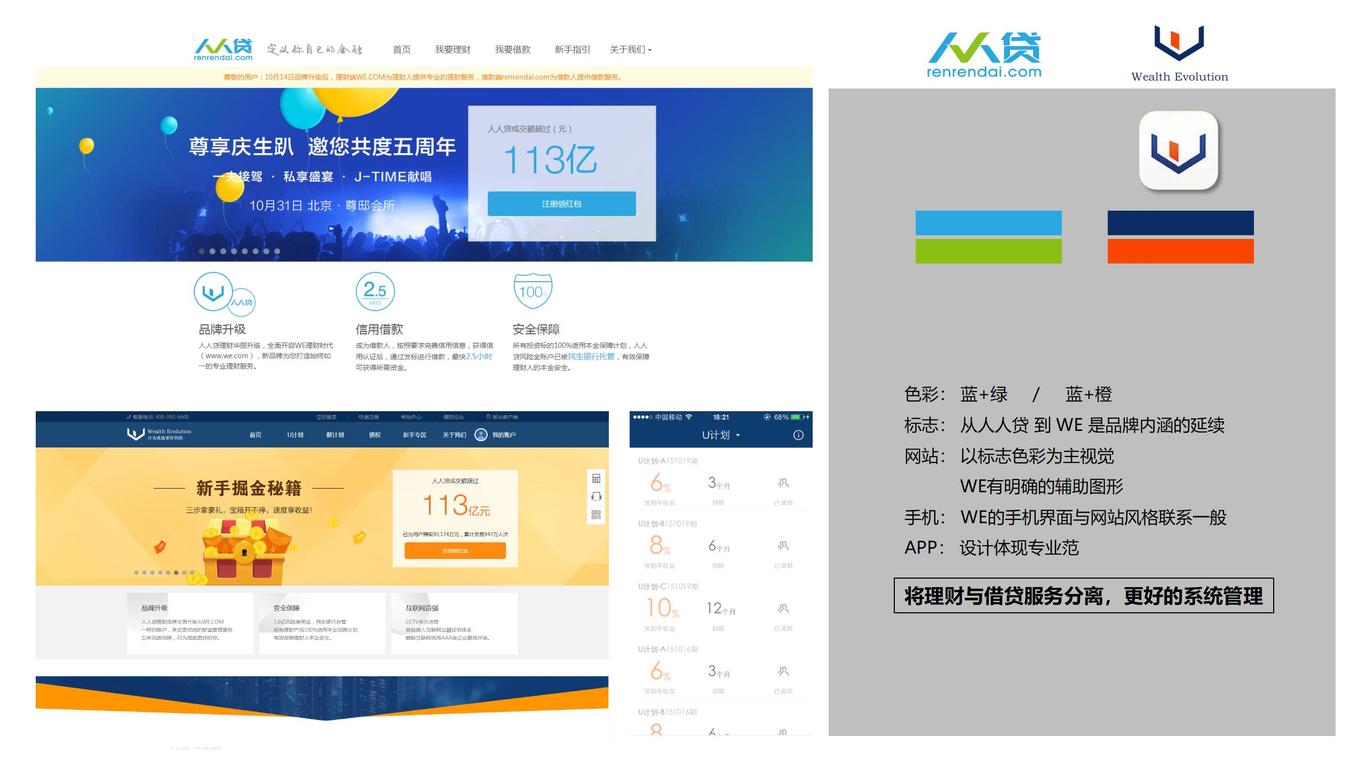Open 首页 on the renrendai site nav
Viewport: 1366px width, 768px height.
coord(402,49)
